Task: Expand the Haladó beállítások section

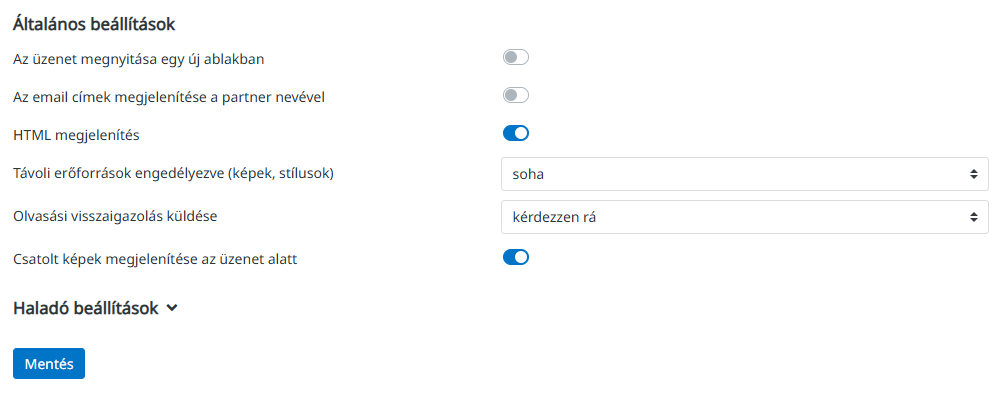Action: [x=86, y=309]
